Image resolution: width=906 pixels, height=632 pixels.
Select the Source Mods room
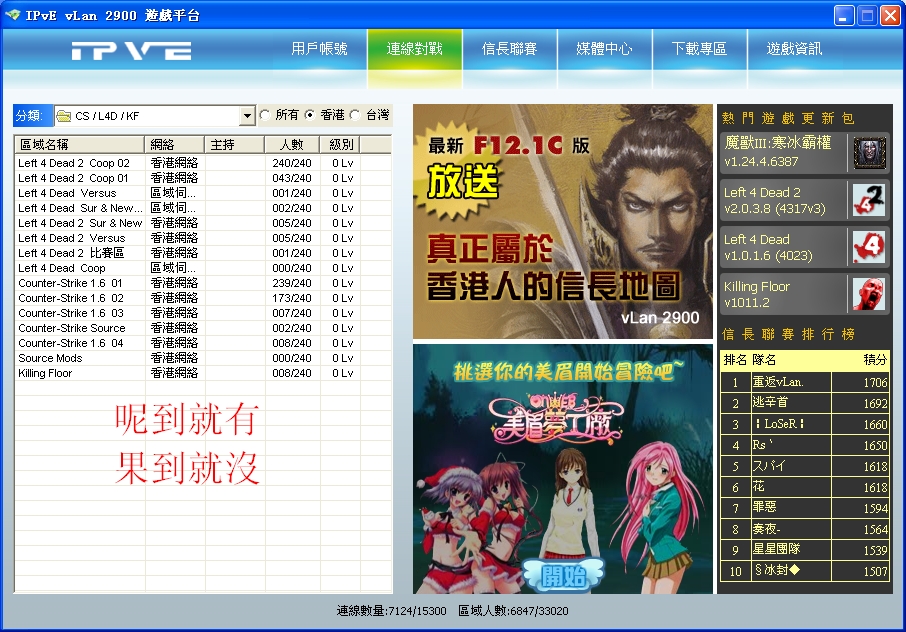(x=203, y=359)
